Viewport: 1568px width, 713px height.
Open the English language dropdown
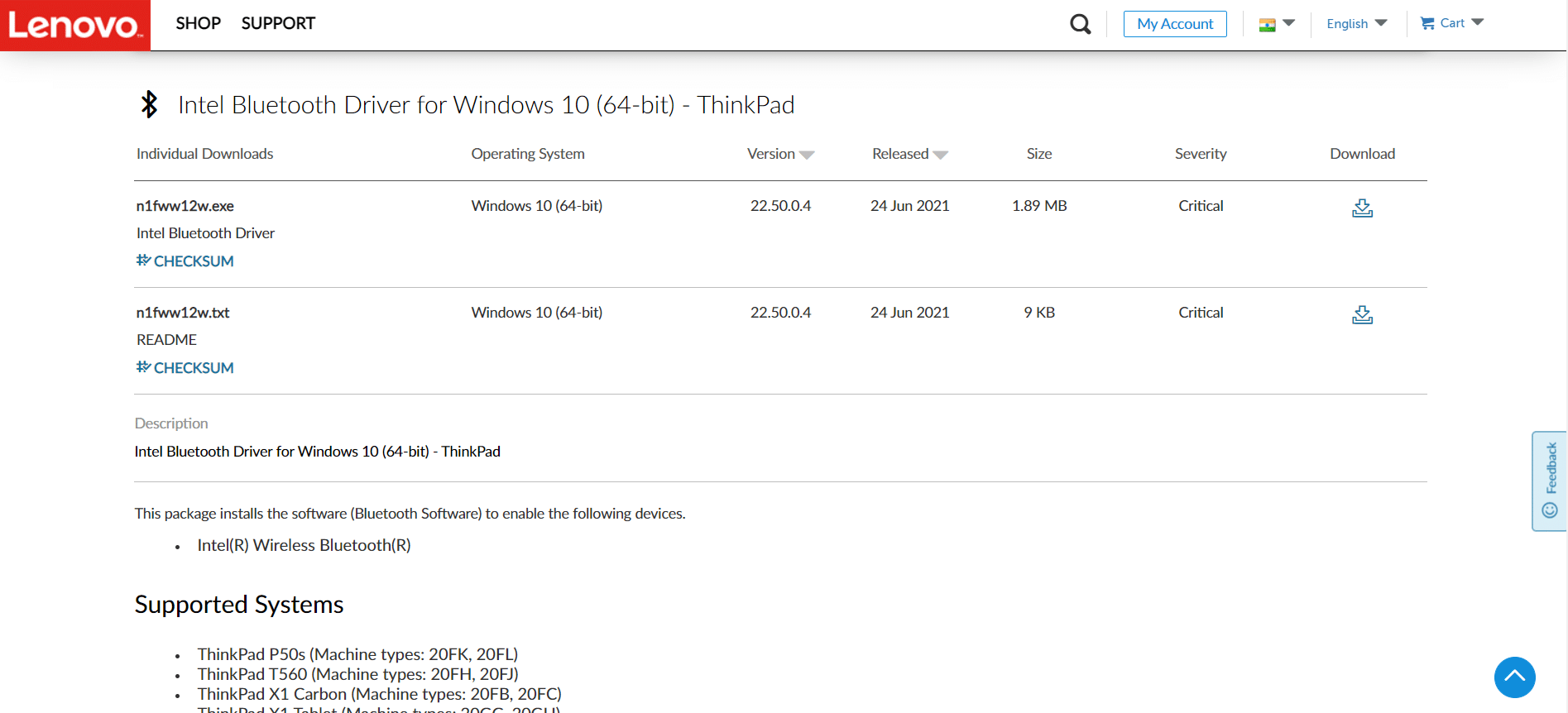(x=1357, y=24)
